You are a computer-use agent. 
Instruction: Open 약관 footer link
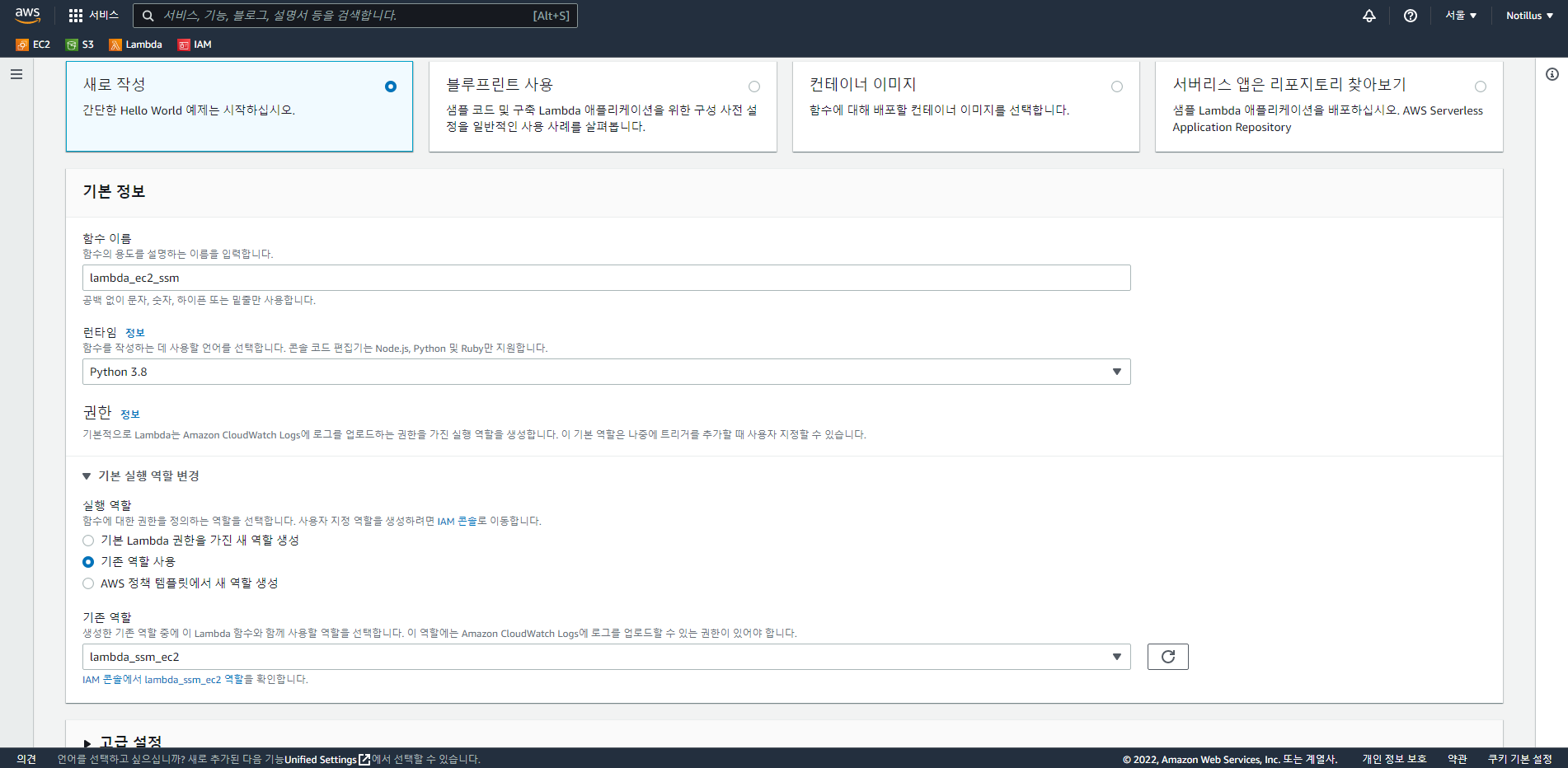(x=1458, y=759)
